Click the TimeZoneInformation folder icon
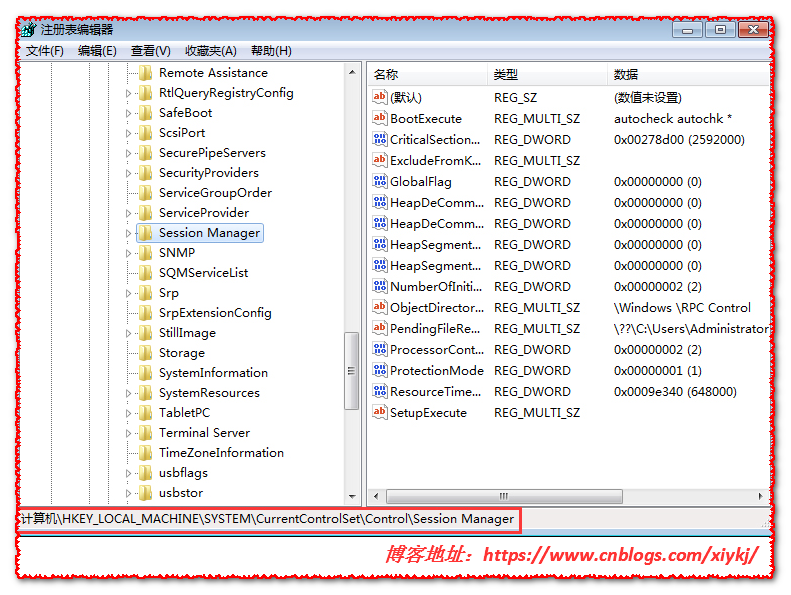The image size is (791, 595). click(x=145, y=453)
